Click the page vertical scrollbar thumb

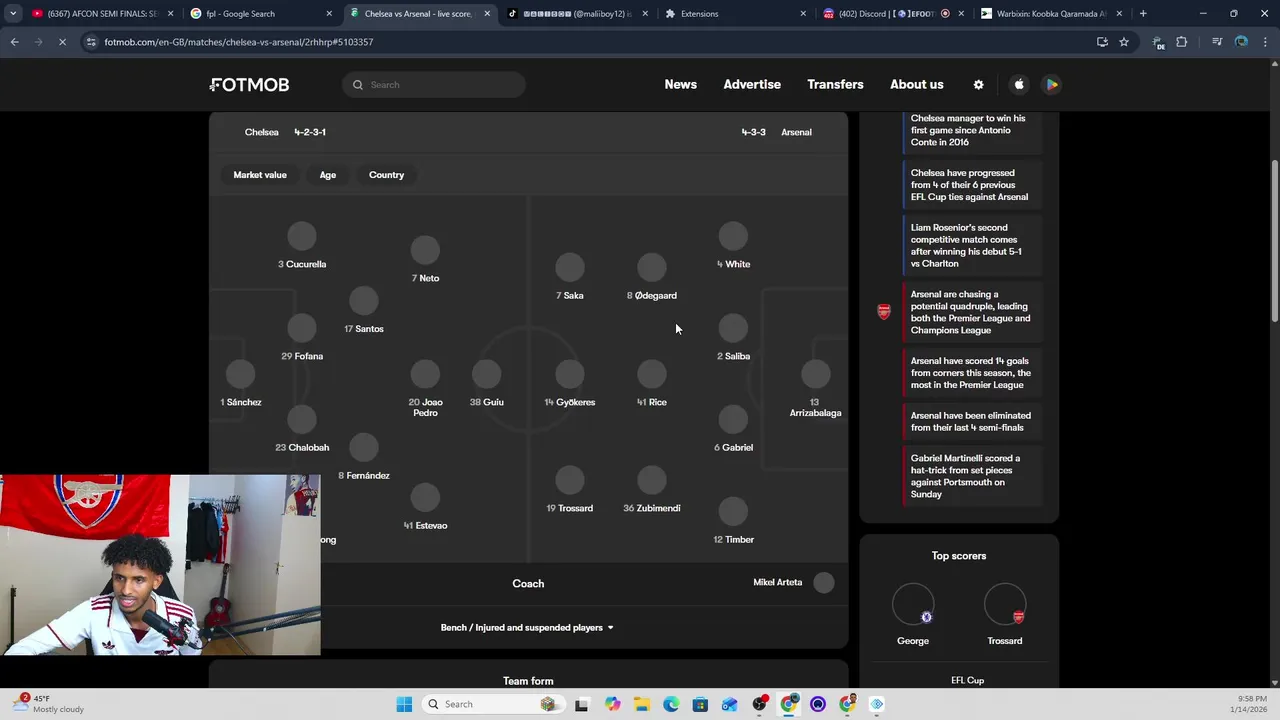[1274, 240]
